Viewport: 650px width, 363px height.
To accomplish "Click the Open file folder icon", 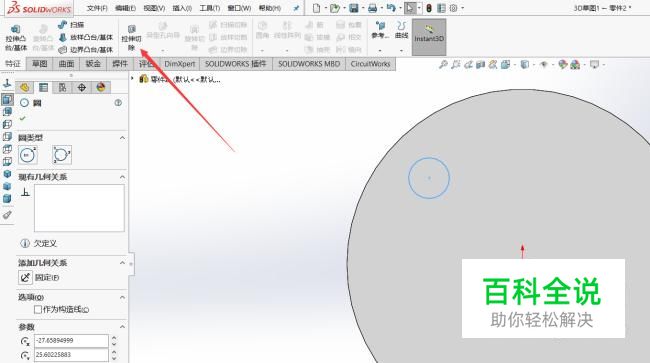I will tap(335, 8).
